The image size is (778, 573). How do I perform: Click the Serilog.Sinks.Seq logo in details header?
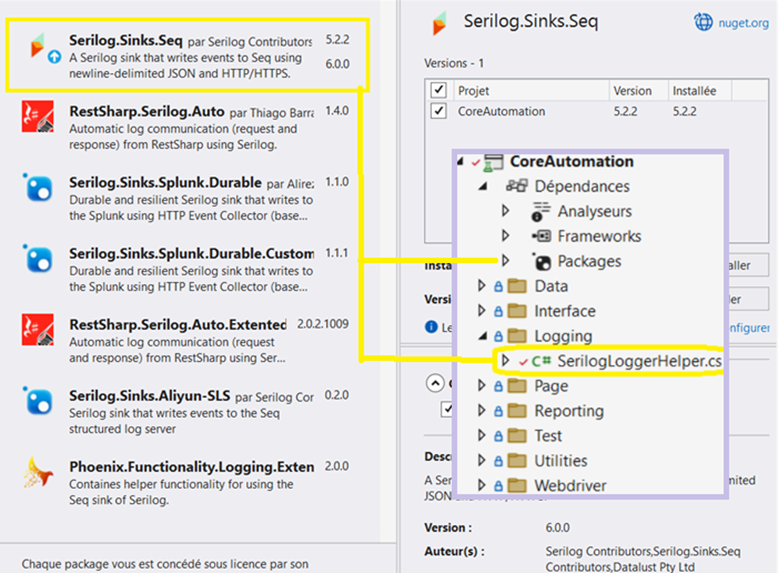click(438, 23)
